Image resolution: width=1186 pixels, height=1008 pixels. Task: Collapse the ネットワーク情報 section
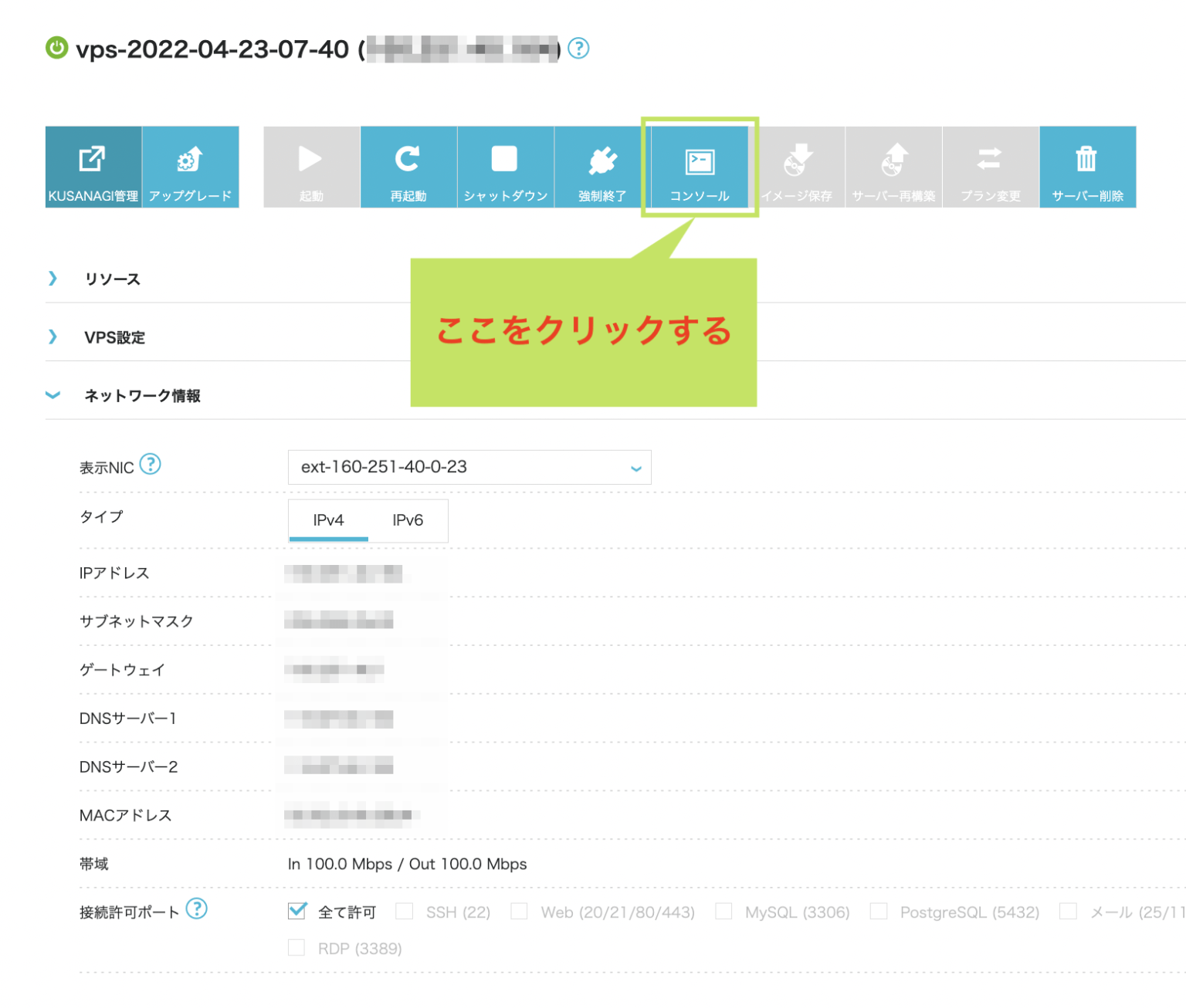142,396
